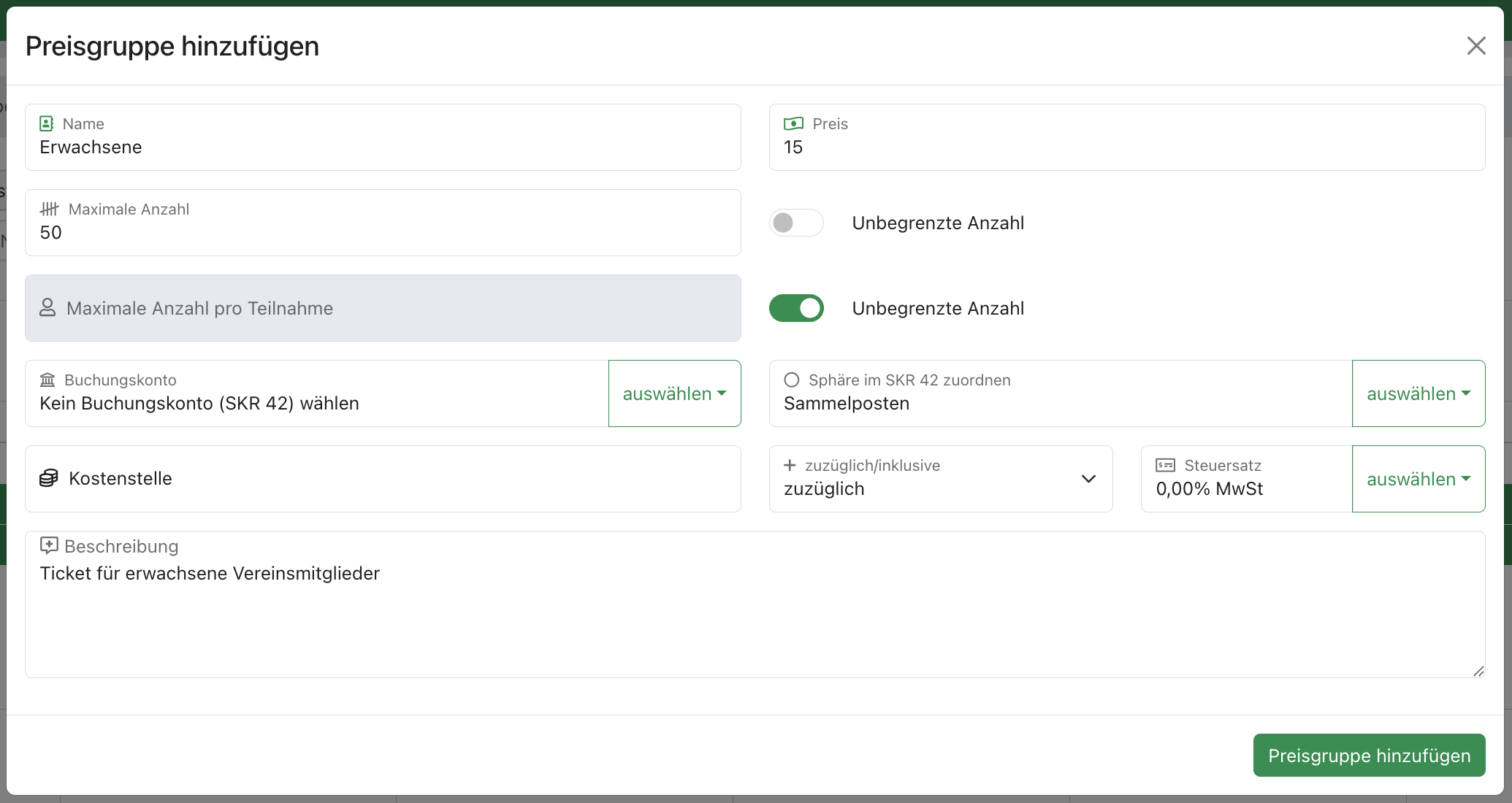Enable the Unbegrenzte Anzahl switch for maximum count

pos(796,223)
